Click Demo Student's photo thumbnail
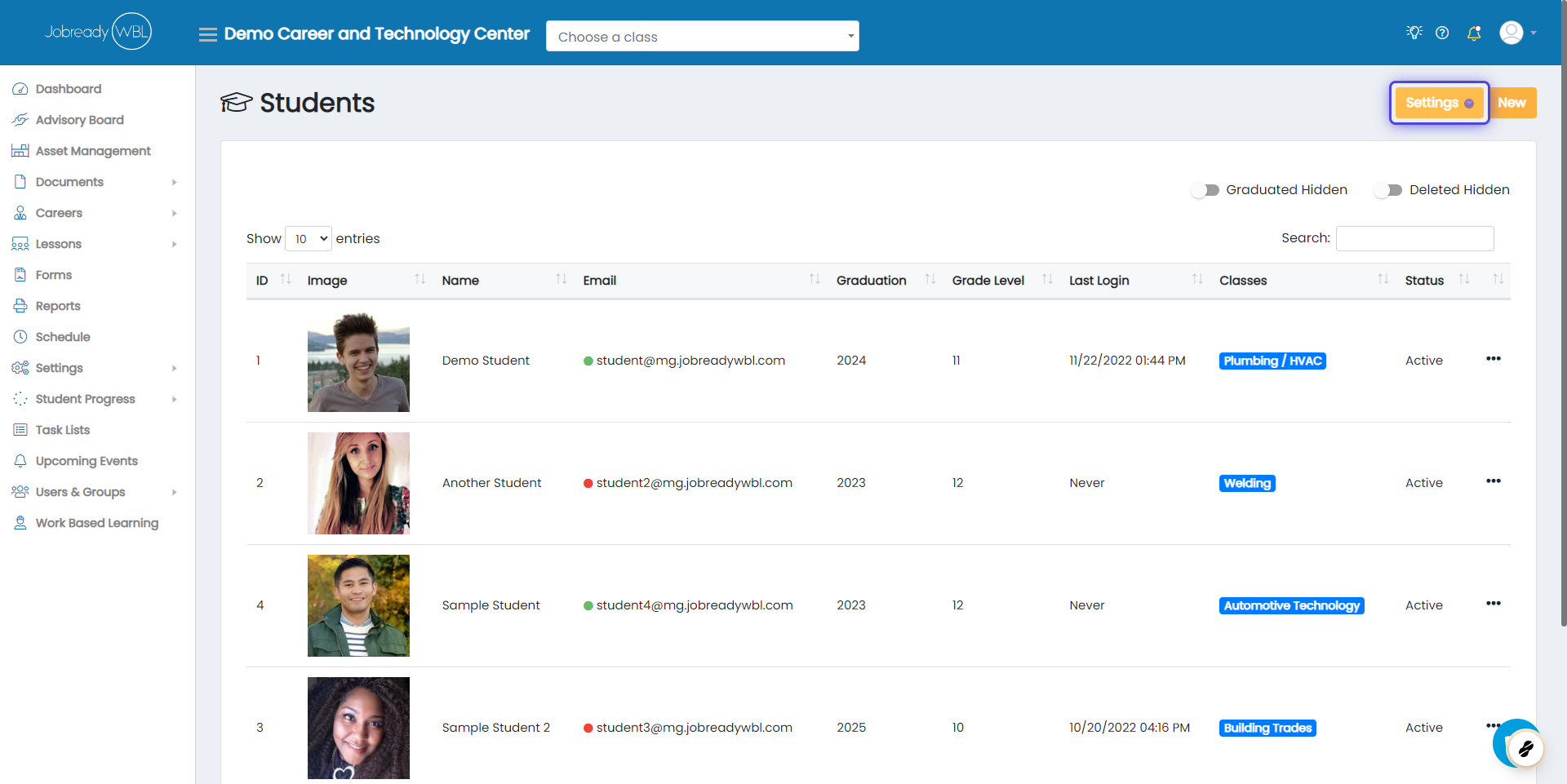The height and width of the screenshot is (784, 1567). point(358,361)
